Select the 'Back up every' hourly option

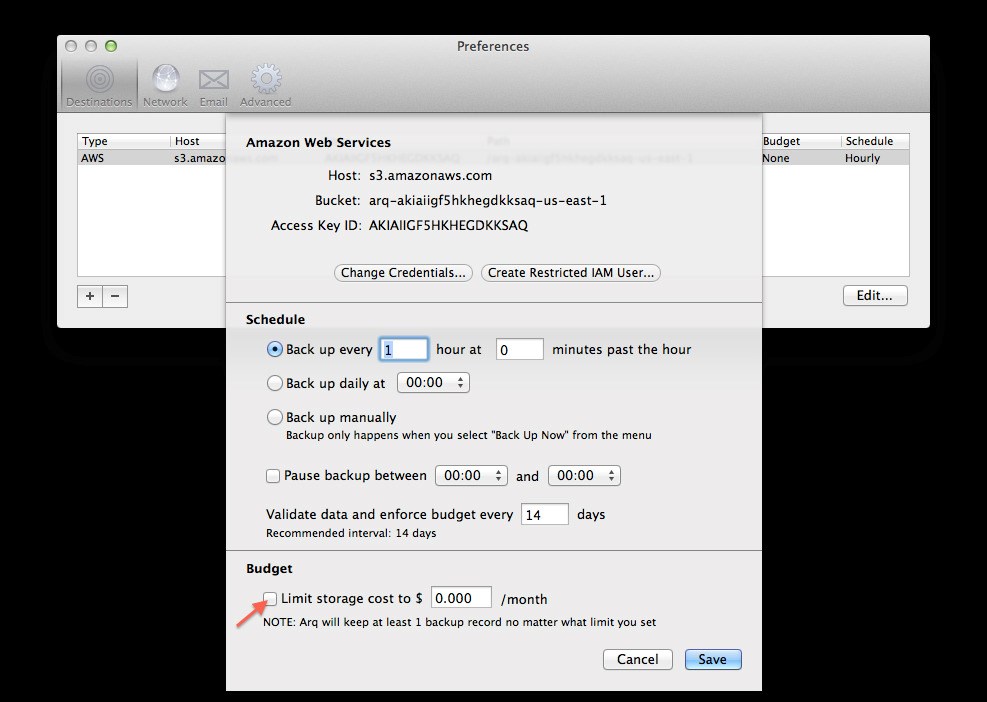pos(274,349)
